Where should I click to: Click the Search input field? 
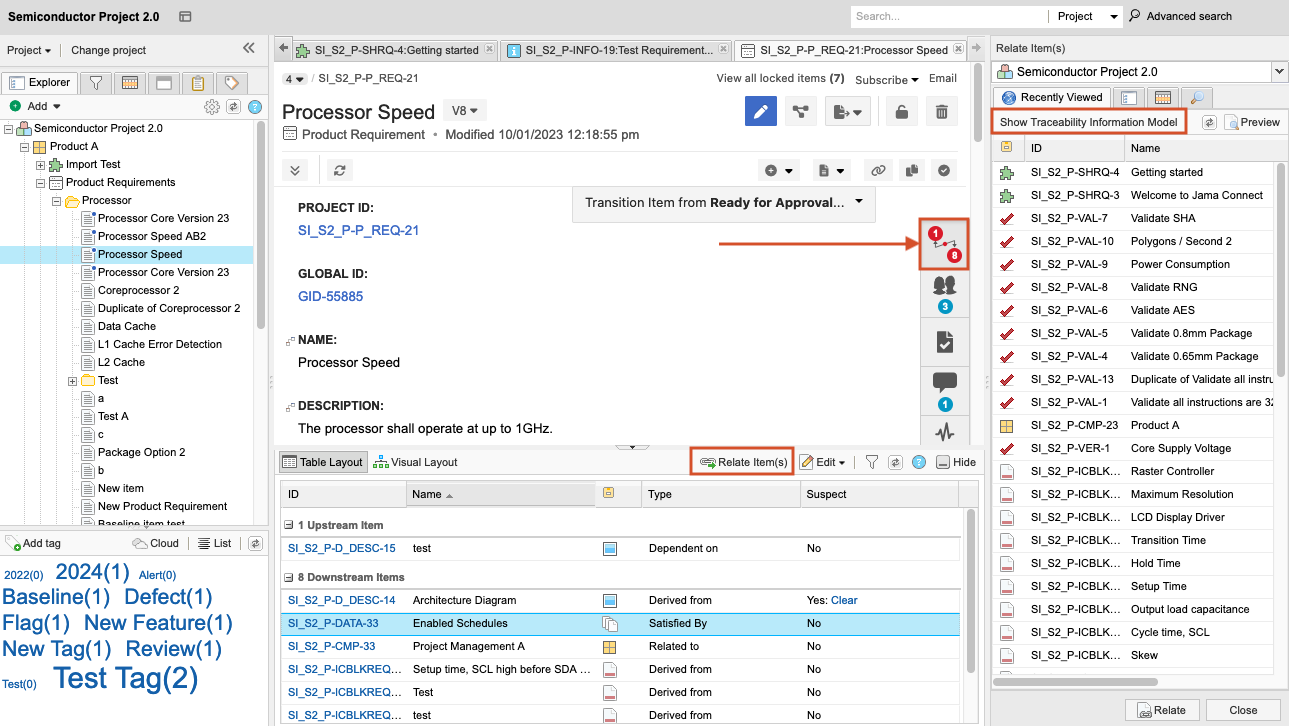tap(946, 16)
